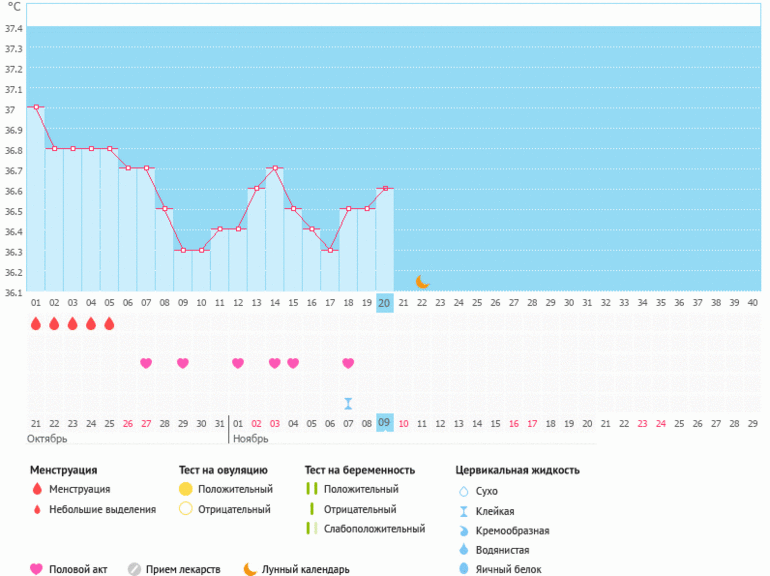Click the menstruation drop on cycle day 01

pos(36,323)
